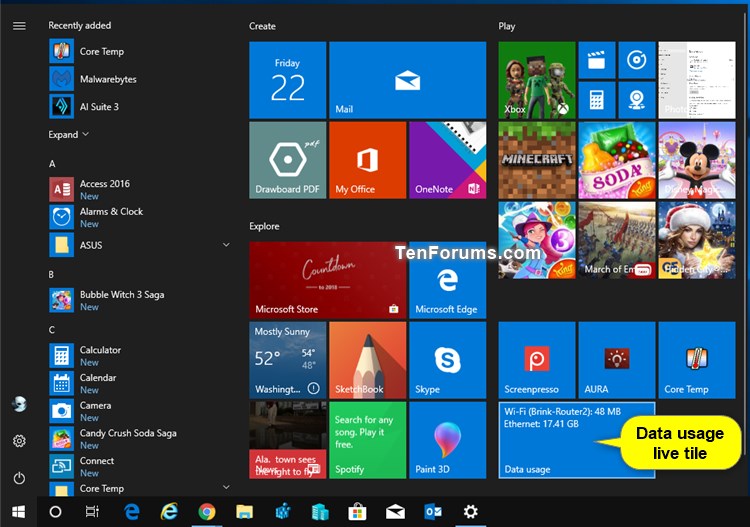Launch Google Chrome from taskbar
This screenshot has height=527, width=750.
pyautogui.click(x=207, y=512)
